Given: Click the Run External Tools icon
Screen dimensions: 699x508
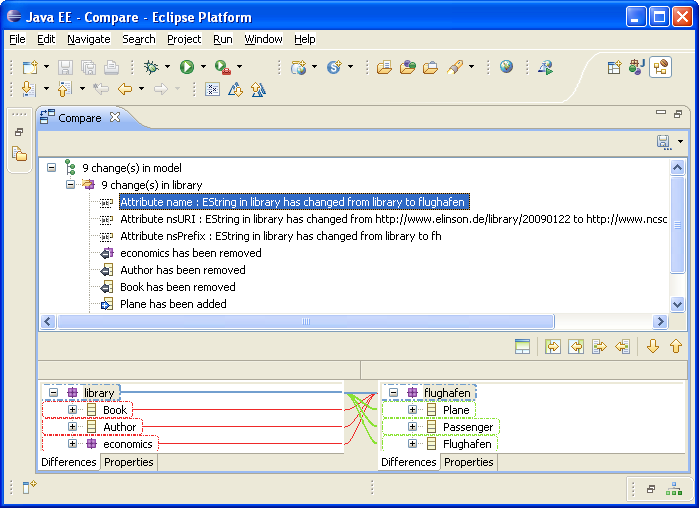Looking at the screenshot, I should coord(222,67).
